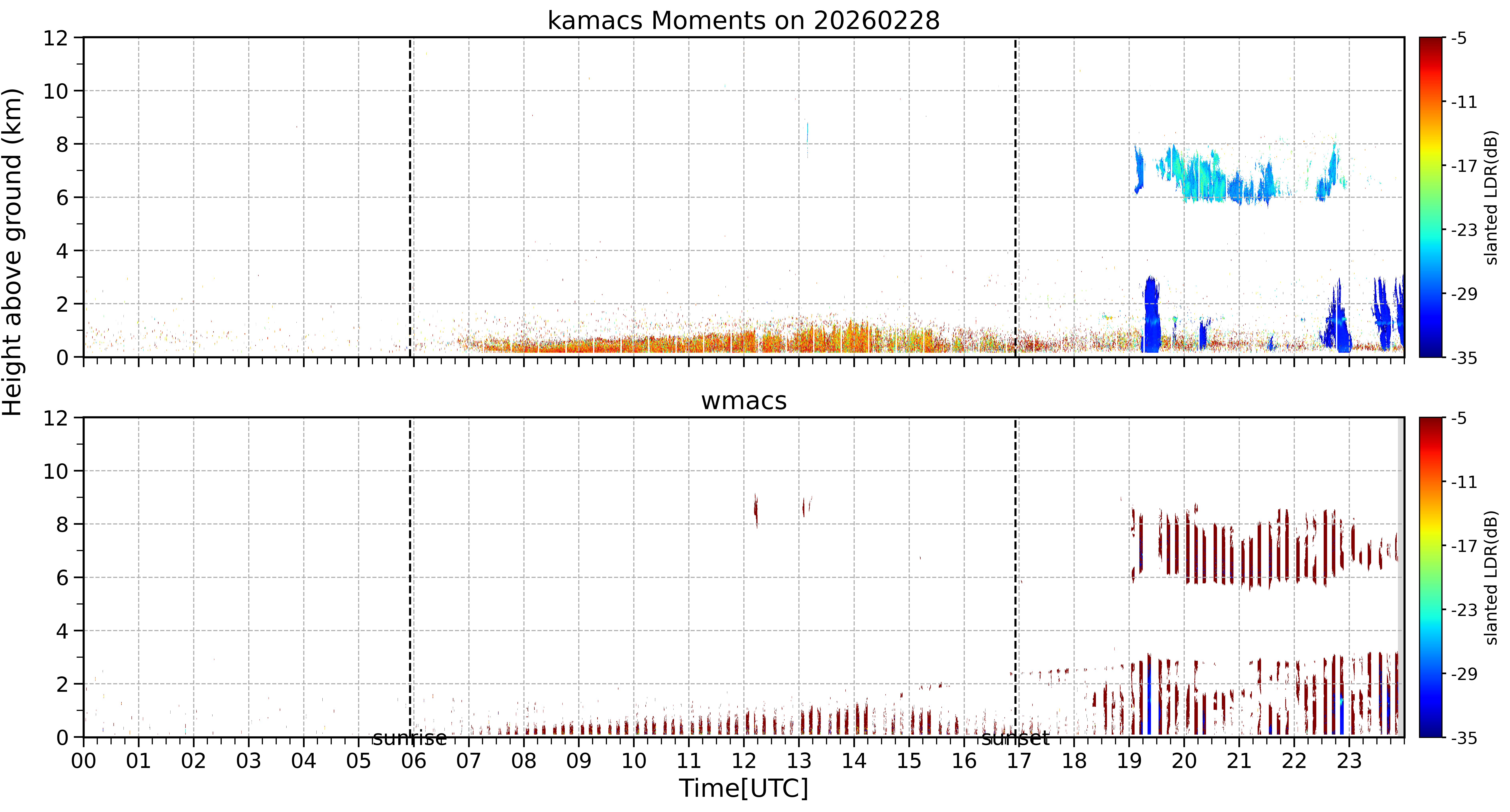
Task: Click the '04' hour tick on time axis
Action: tap(304, 761)
